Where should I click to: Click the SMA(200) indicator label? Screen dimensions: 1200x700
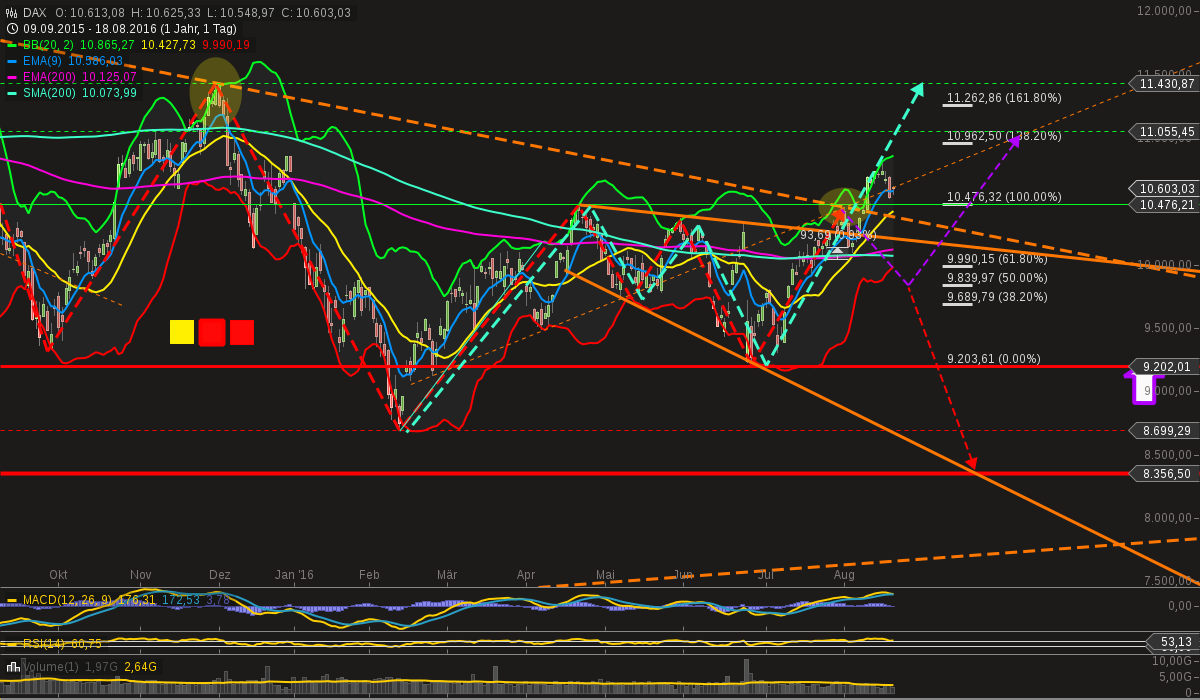[49, 93]
